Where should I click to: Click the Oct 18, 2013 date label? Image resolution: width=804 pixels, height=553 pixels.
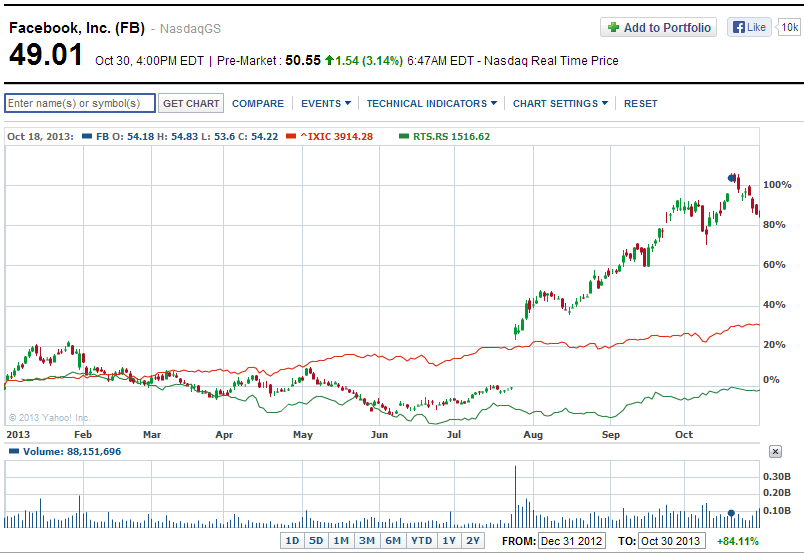click(x=40, y=136)
